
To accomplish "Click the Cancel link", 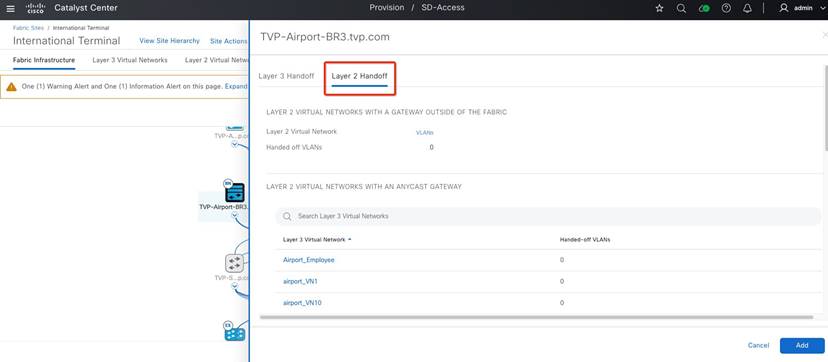I will 758,345.
